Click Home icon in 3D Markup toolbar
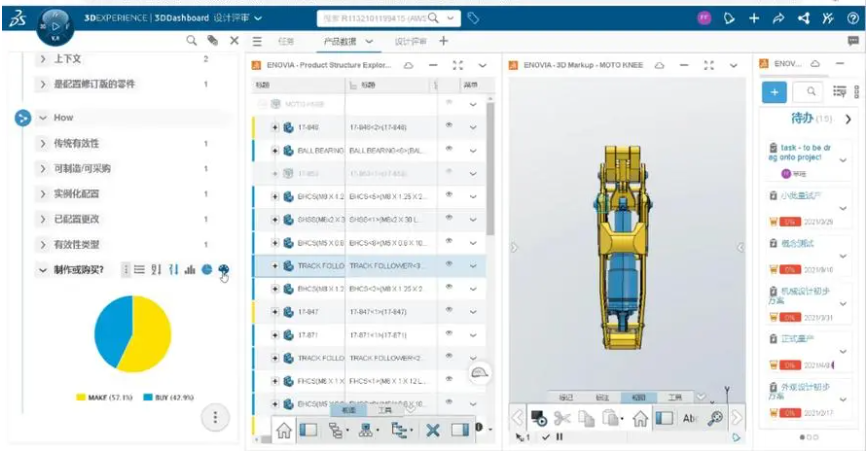Image resolution: width=867 pixels, height=461 pixels. coord(640,418)
